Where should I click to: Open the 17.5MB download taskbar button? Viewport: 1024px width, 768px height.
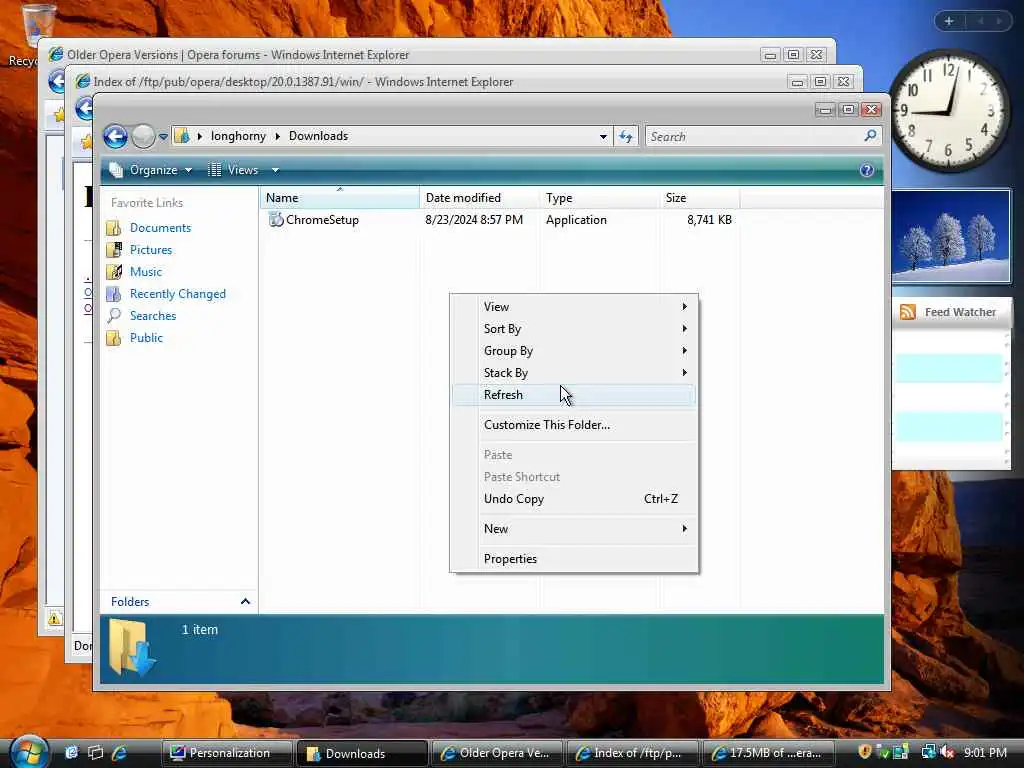tap(767, 753)
